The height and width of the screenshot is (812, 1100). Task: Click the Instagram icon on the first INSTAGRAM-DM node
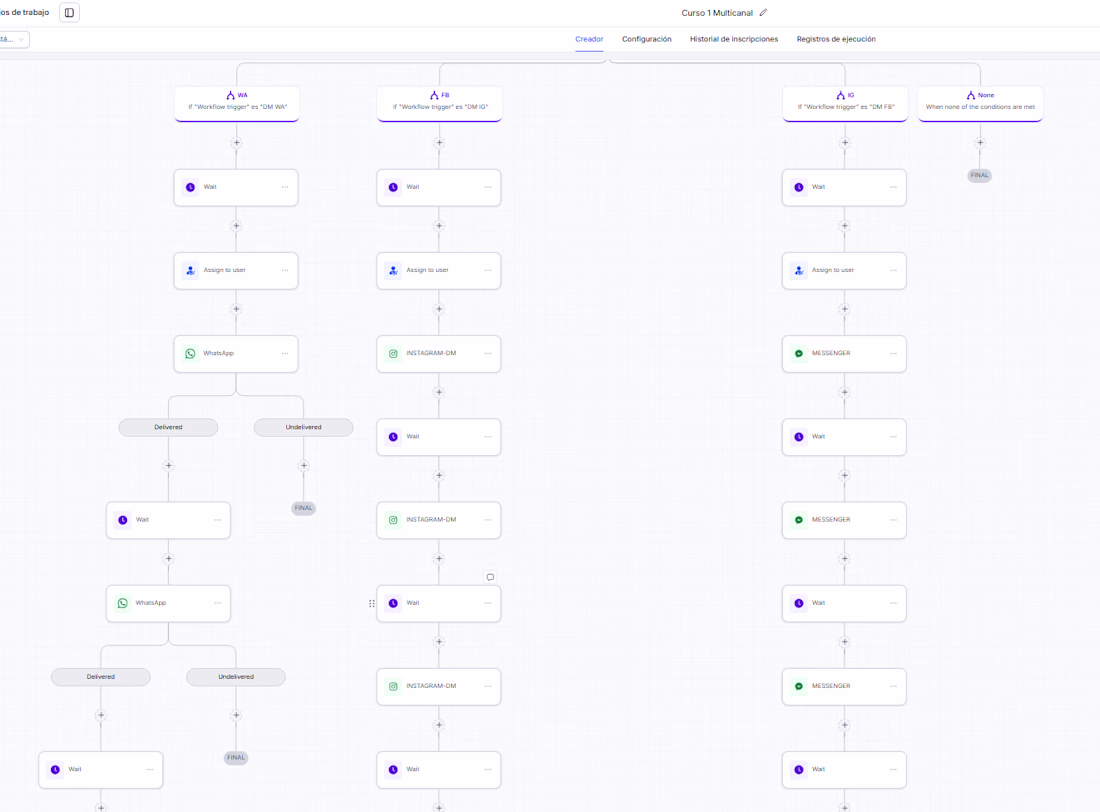393,354
